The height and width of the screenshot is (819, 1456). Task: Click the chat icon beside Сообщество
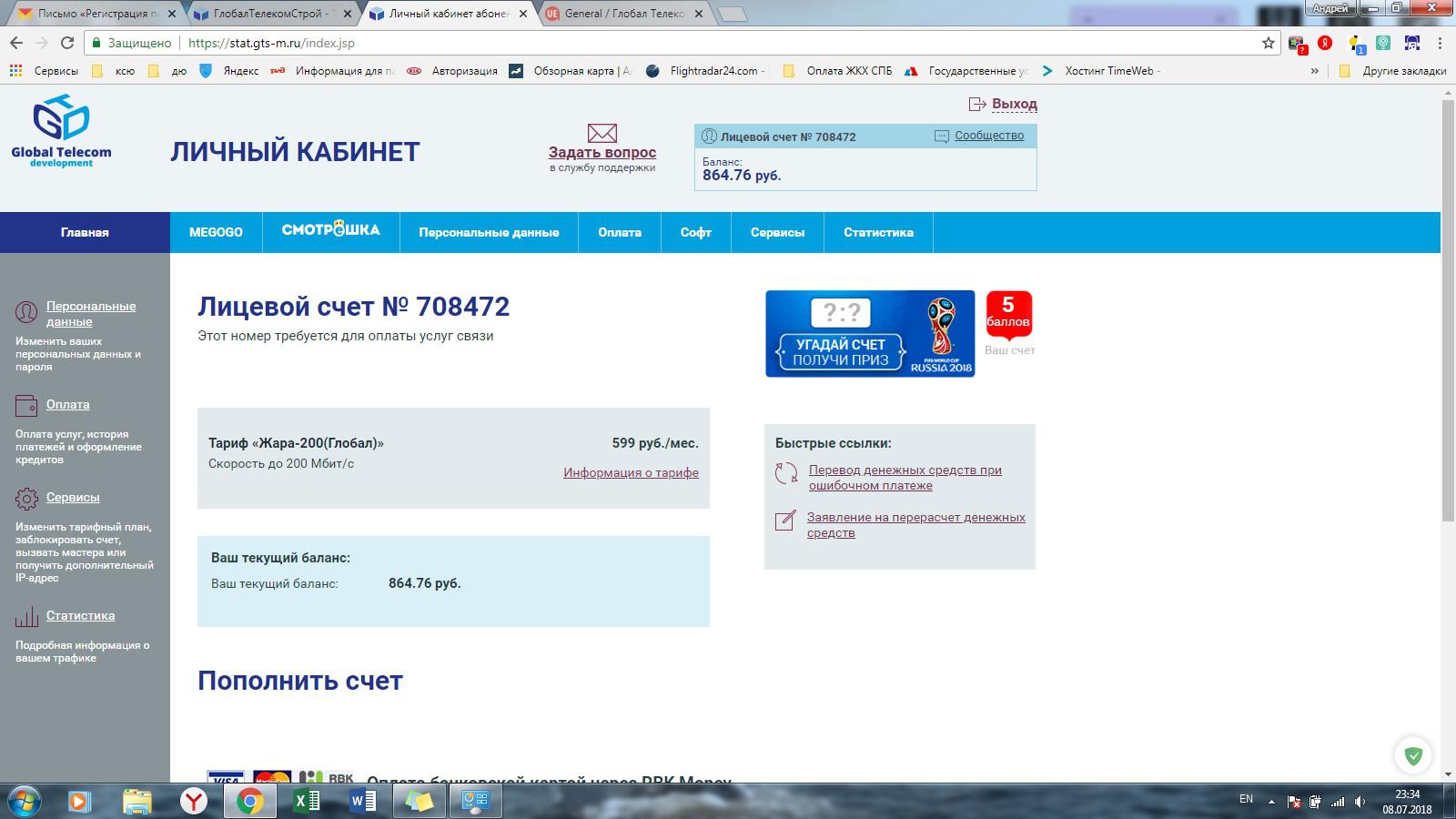click(x=942, y=136)
